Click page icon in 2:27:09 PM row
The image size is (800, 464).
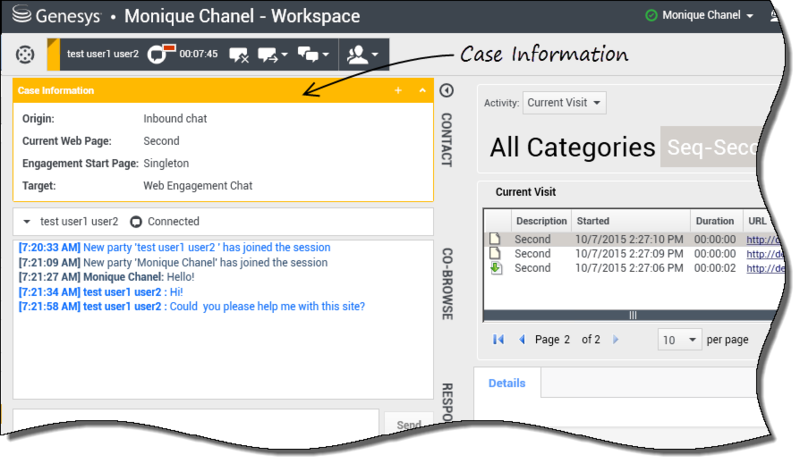(x=495, y=253)
